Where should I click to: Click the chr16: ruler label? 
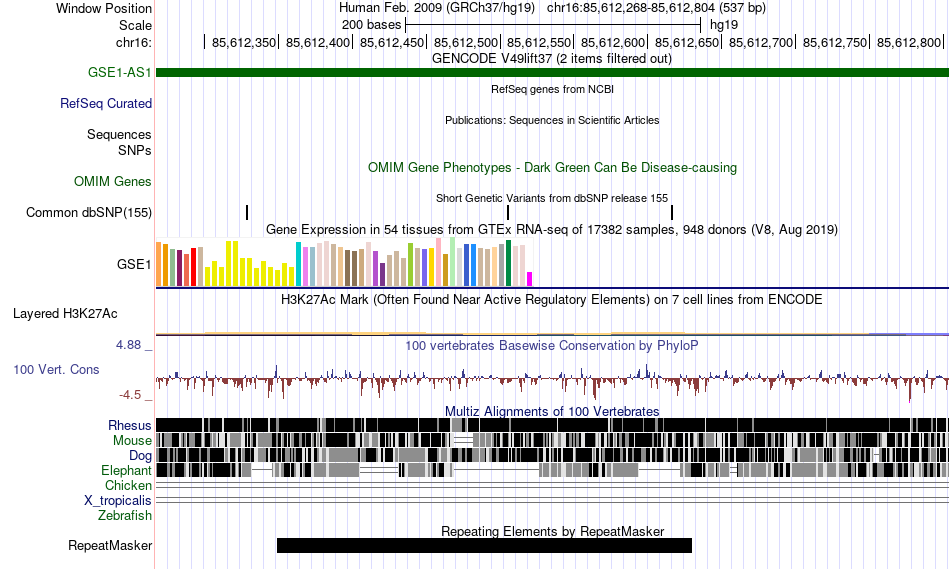(133, 42)
